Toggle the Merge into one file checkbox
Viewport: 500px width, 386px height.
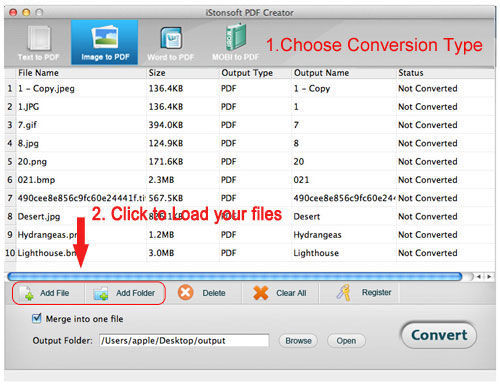point(37,318)
